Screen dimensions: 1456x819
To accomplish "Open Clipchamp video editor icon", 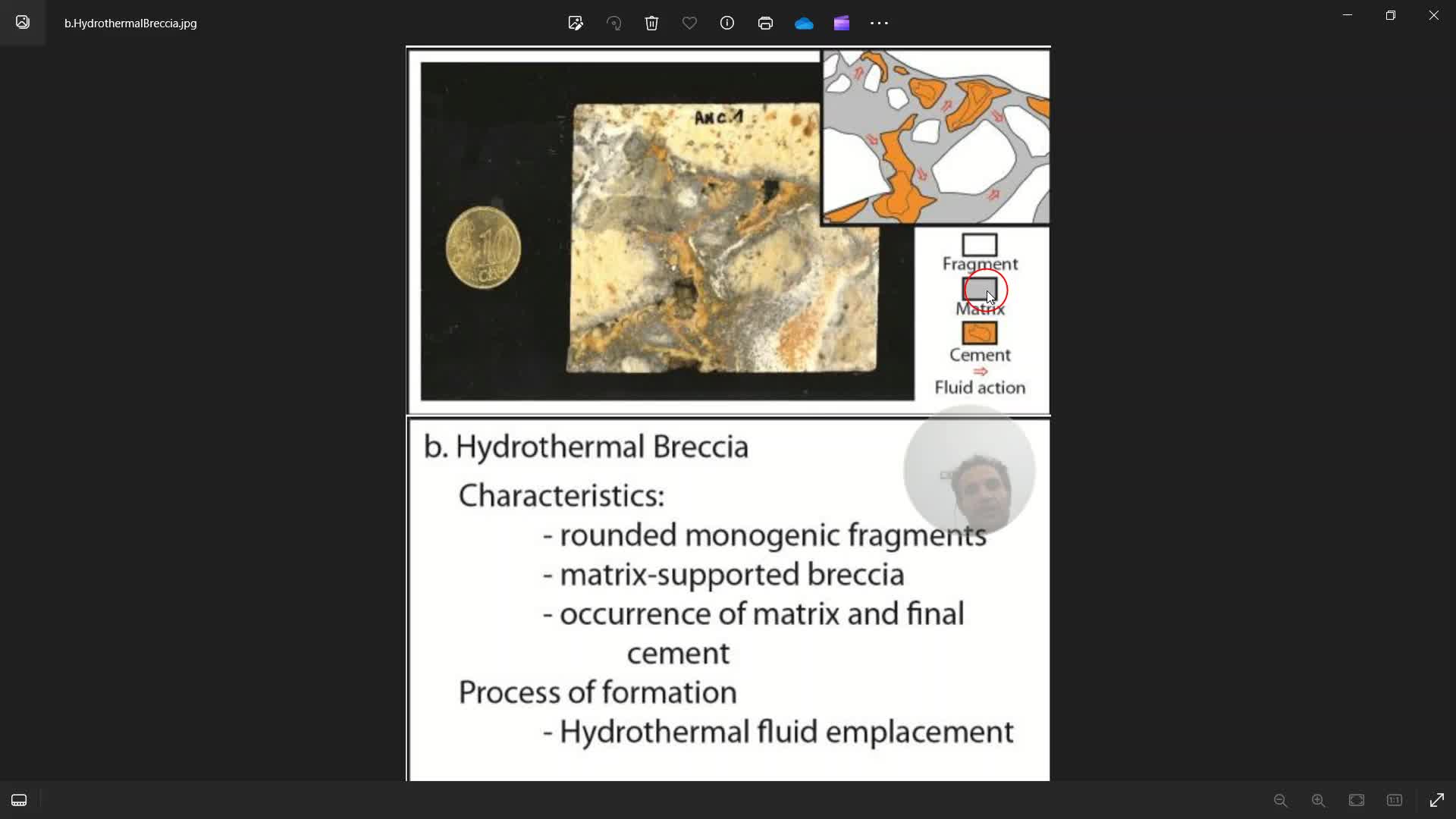I will (842, 23).
